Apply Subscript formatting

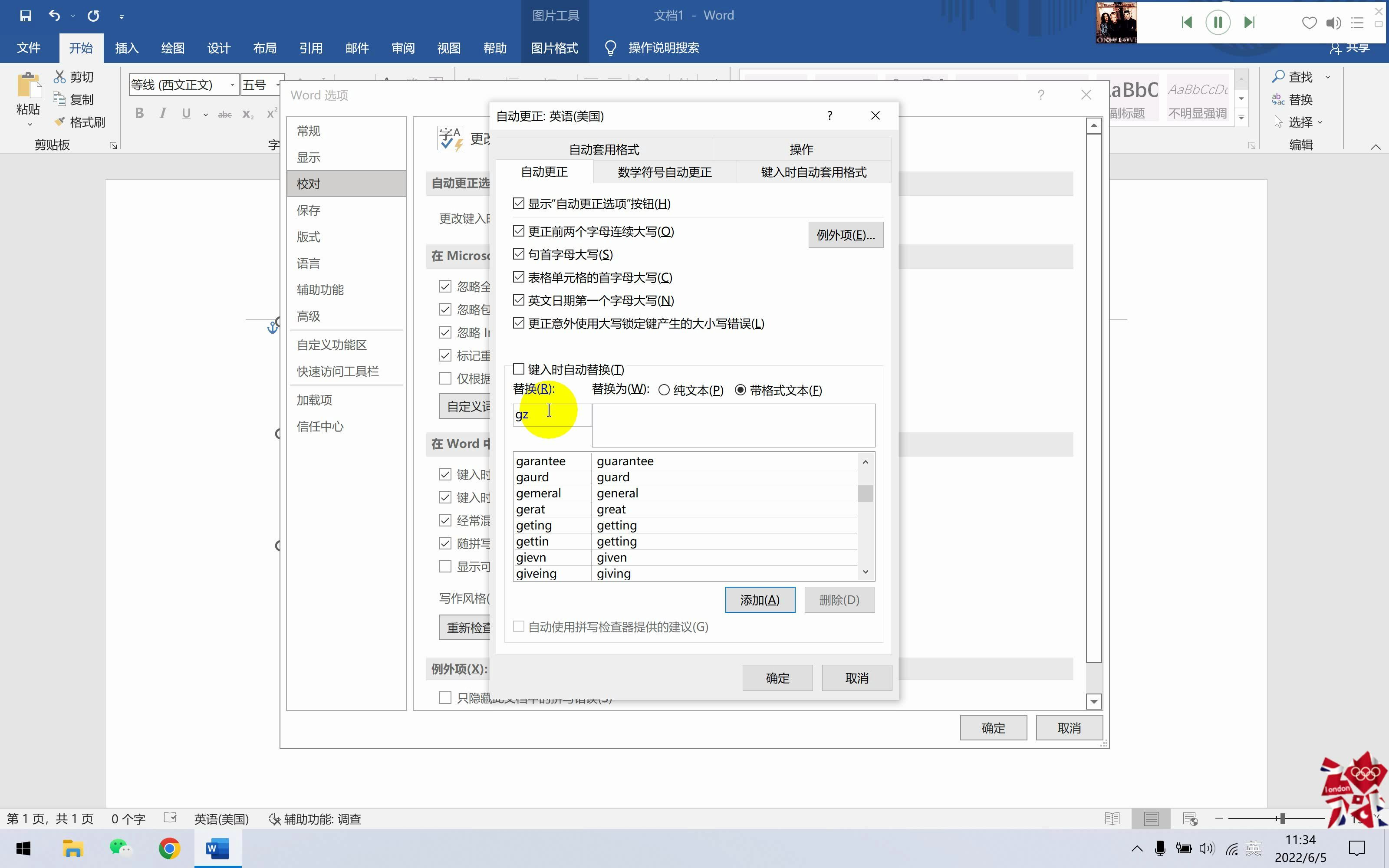click(248, 114)
